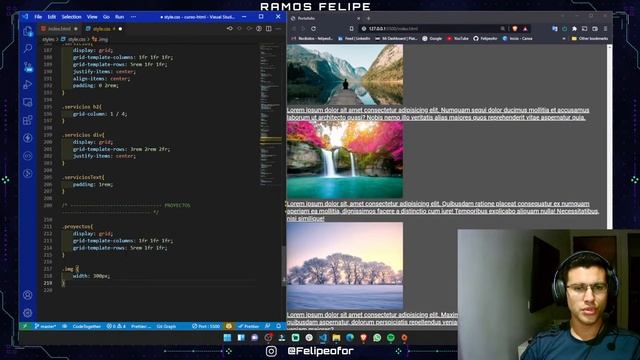Open WhatsApp from the taskbar
Screen dimensions: 640x360
(x=377, y=338)
